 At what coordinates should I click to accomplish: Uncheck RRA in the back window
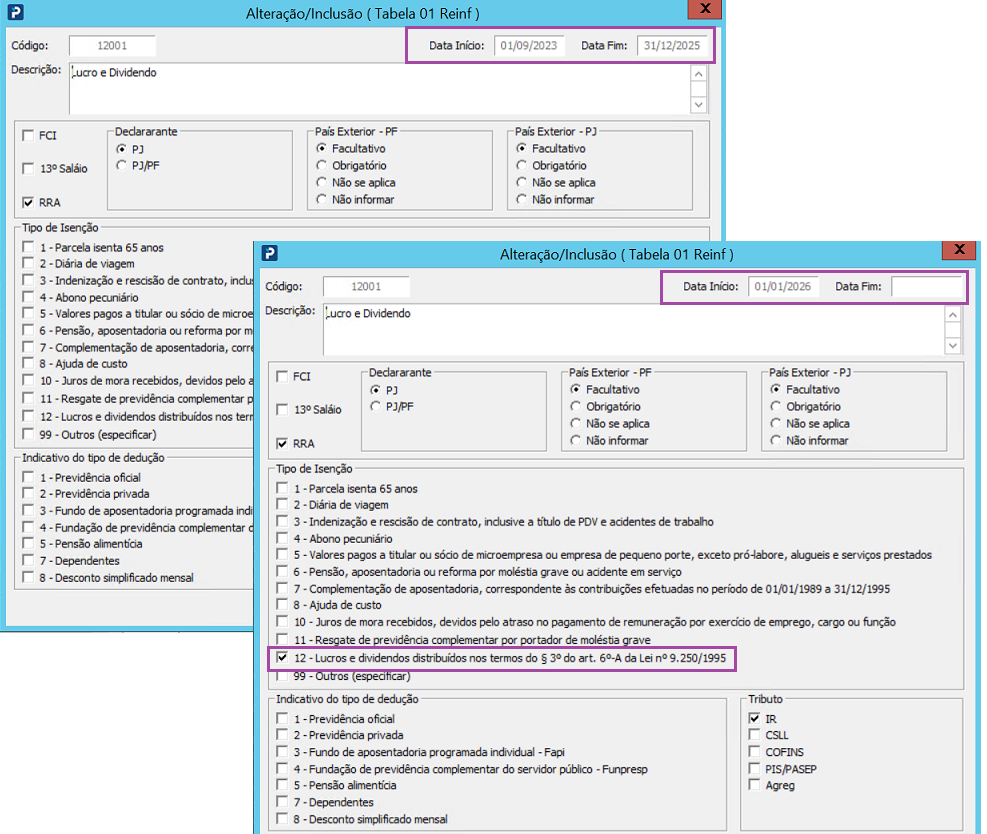[28, 202]
